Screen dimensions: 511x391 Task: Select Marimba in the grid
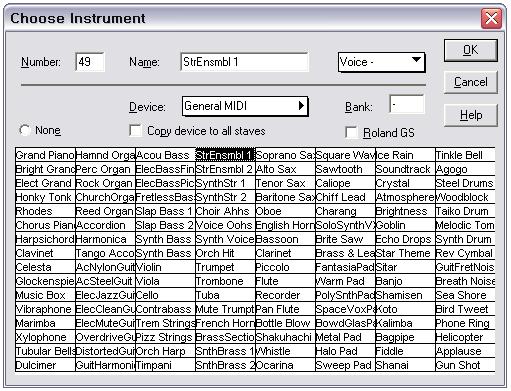[46, 323]
